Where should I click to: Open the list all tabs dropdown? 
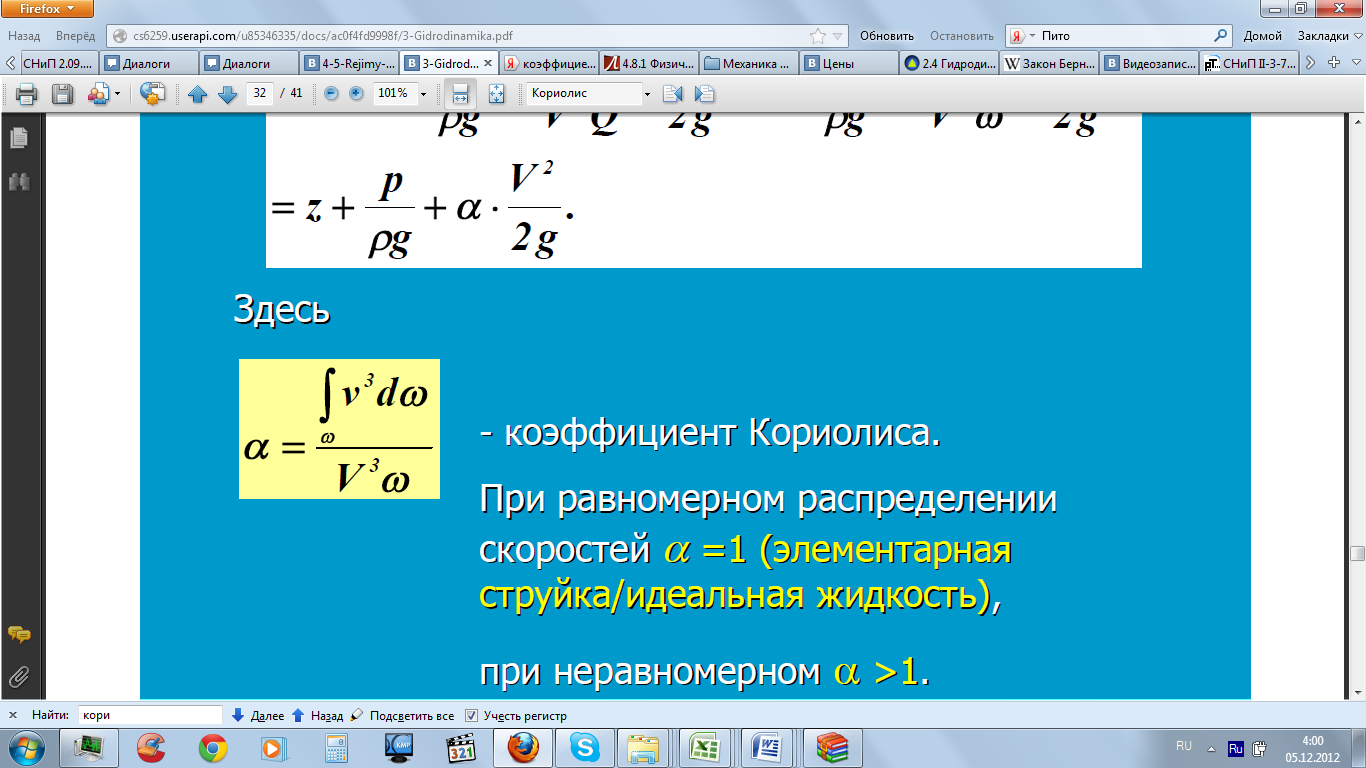[1354, 63]
